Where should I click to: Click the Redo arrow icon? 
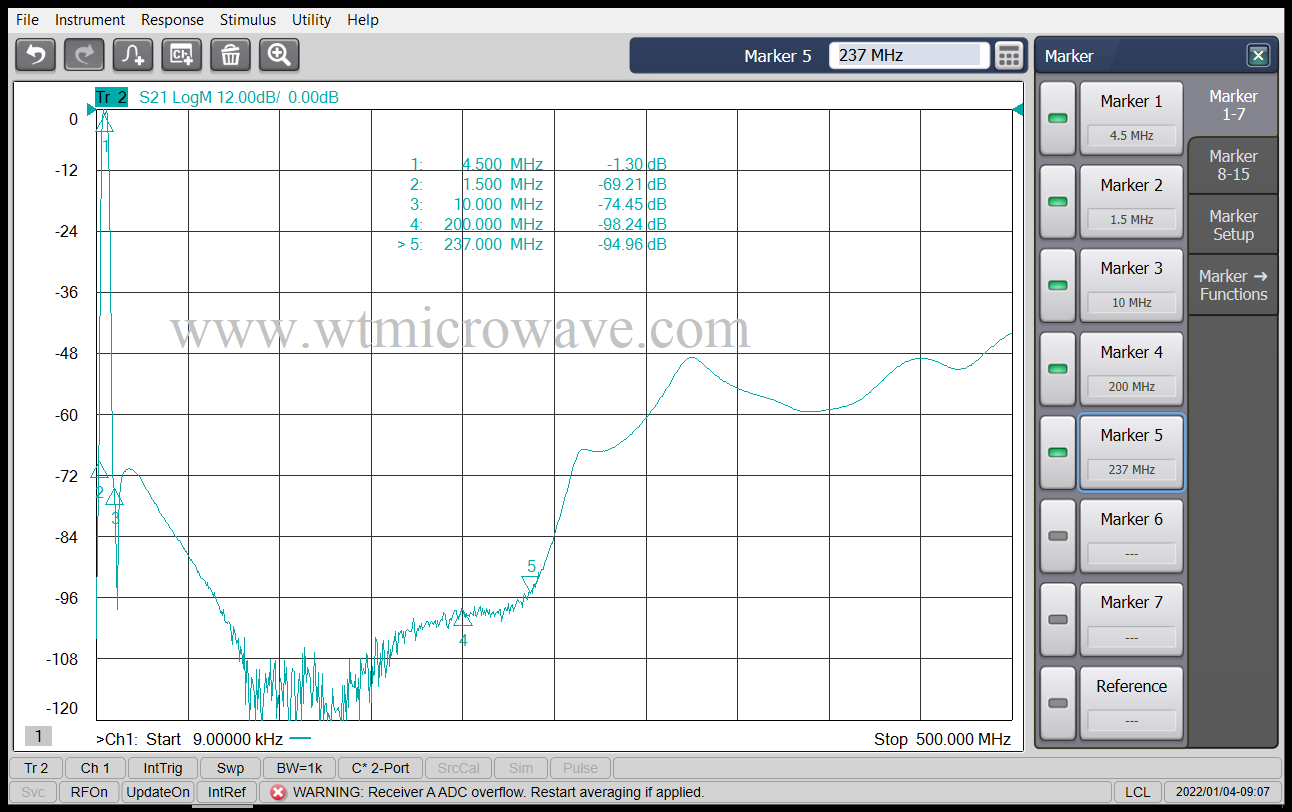click(x=83, y=55)
